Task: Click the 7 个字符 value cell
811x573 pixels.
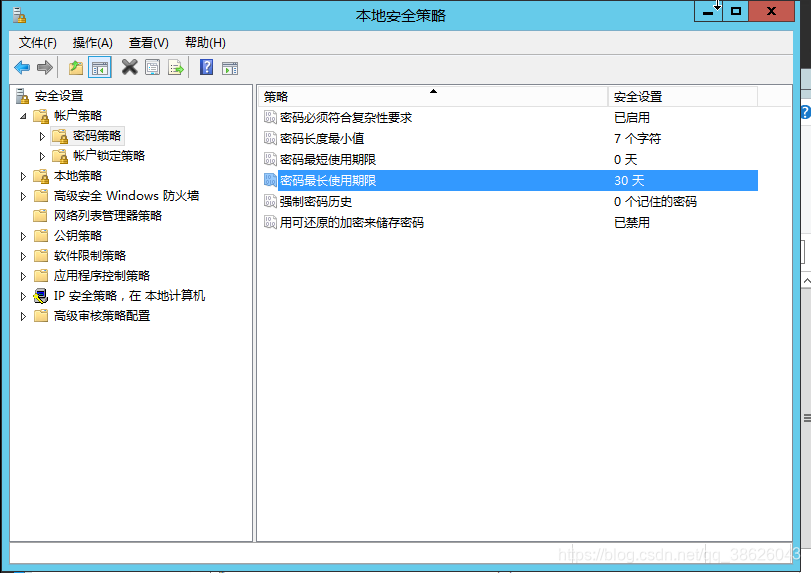Action: point(637,139)
